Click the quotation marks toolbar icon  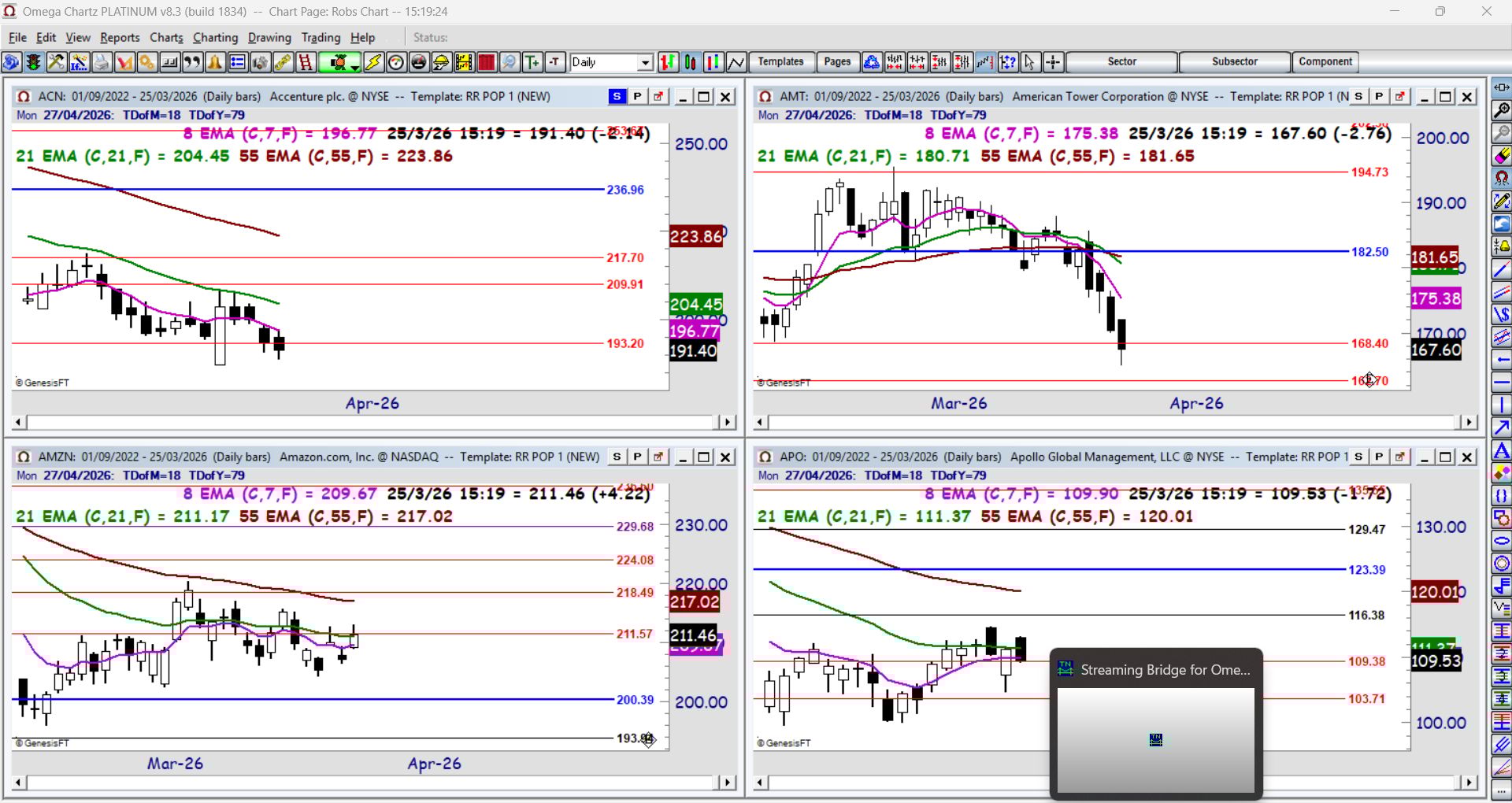[x=192, y=62]
